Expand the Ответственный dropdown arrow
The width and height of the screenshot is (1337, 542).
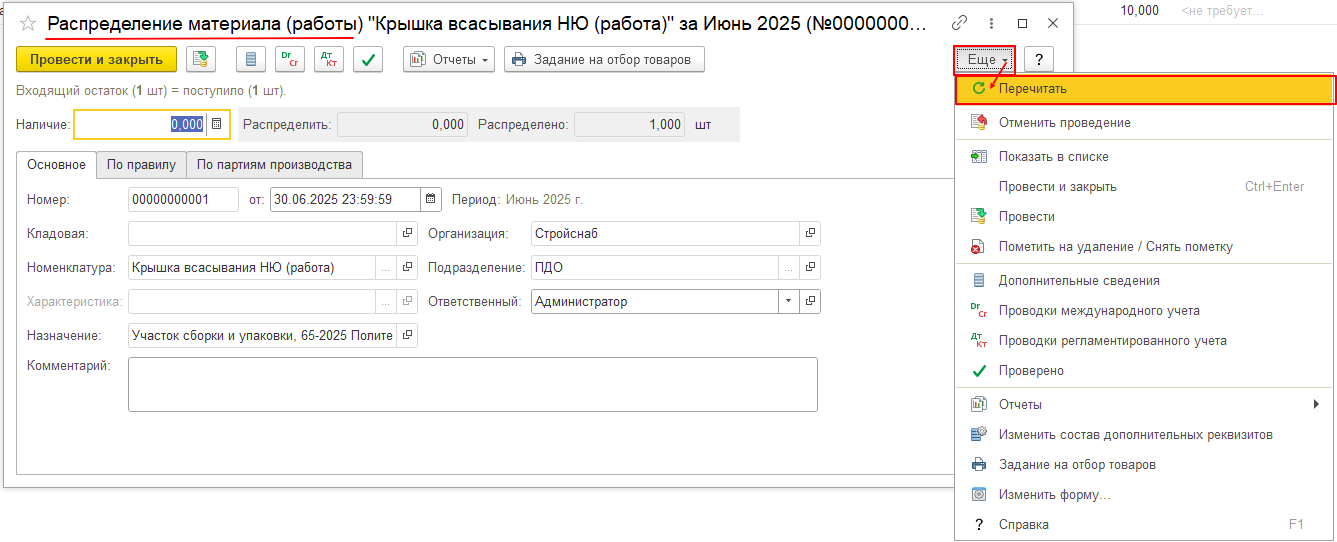(788, 301)
